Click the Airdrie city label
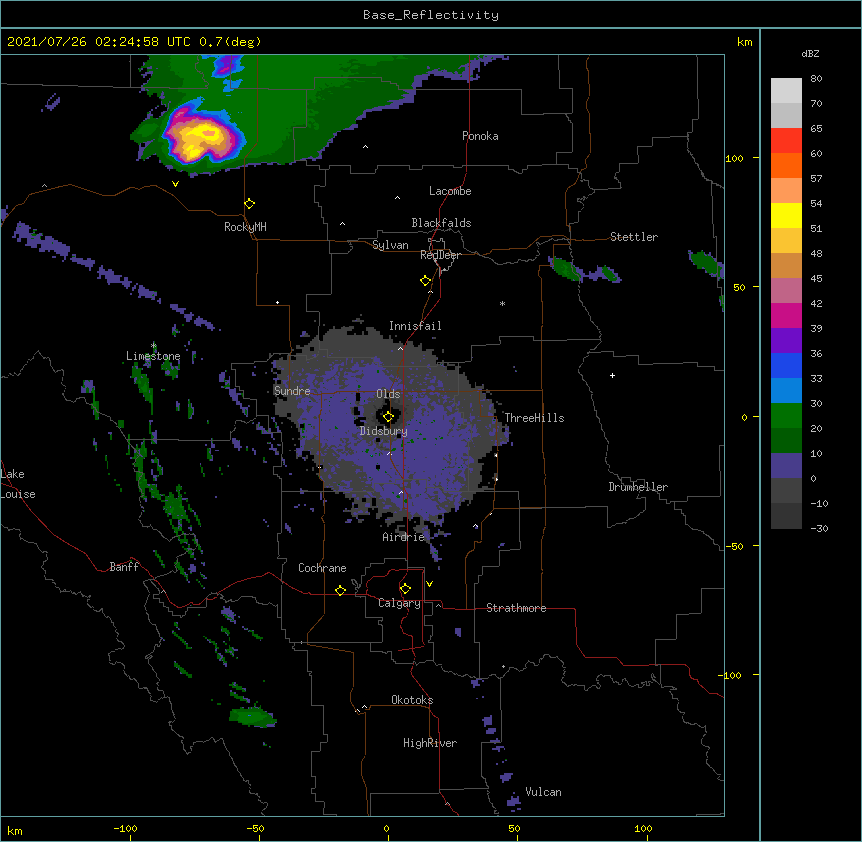Image resolution: width=862 pixels, height=842 pixels. [x=404, y=537]
